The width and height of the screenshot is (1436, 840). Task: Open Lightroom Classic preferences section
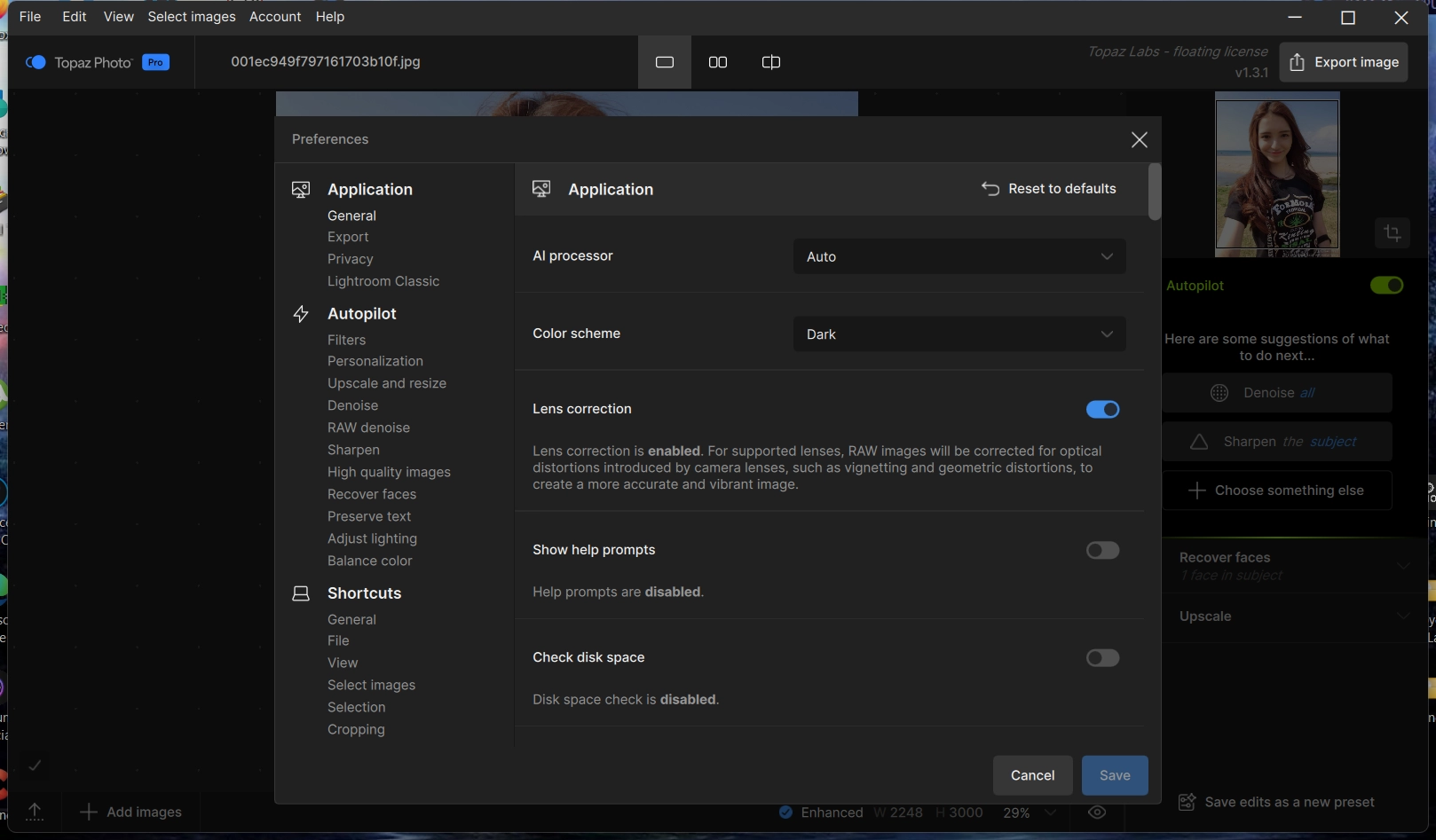point(383,281)
